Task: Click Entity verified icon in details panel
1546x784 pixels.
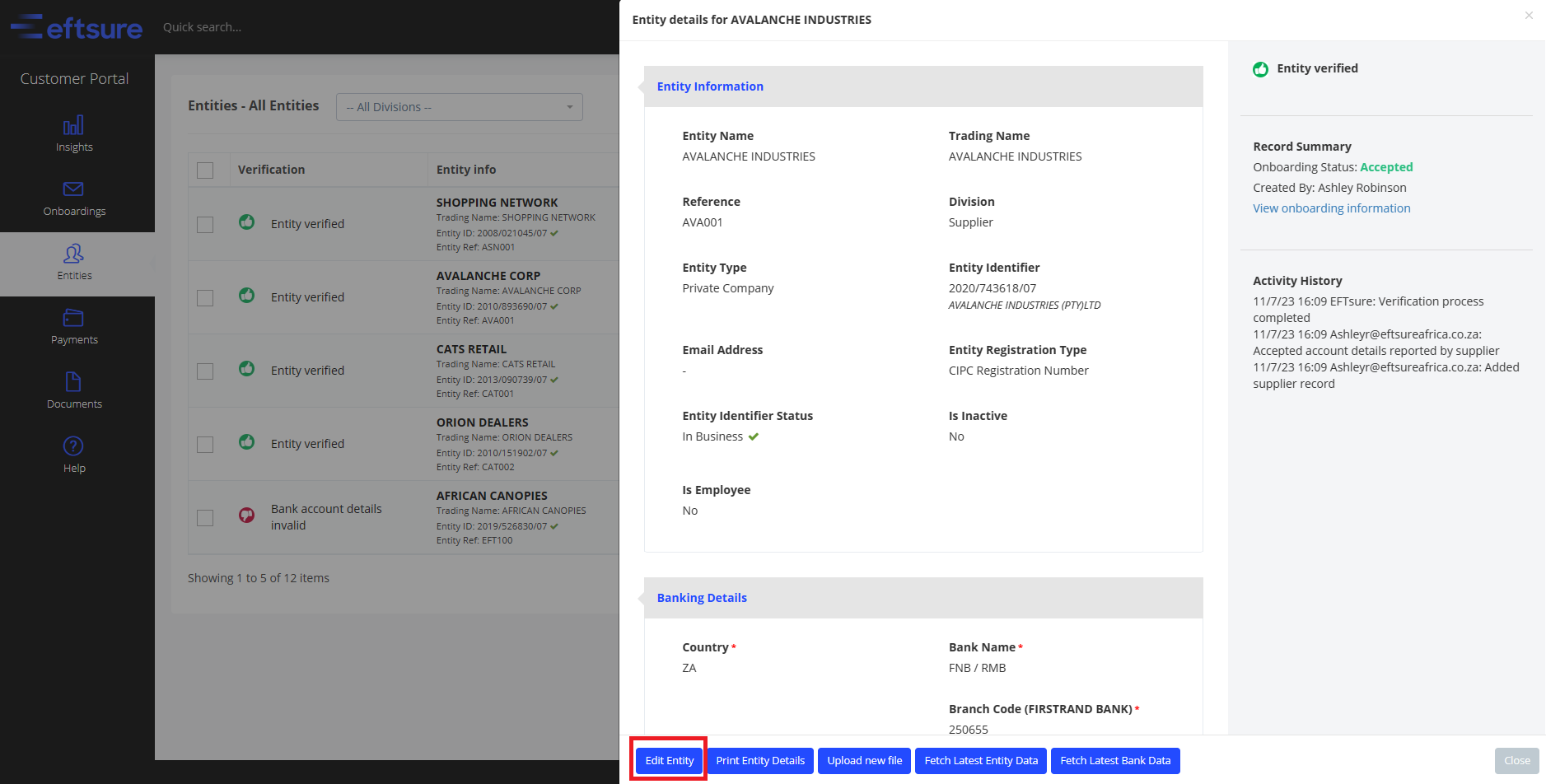Action: [1260, 69]
